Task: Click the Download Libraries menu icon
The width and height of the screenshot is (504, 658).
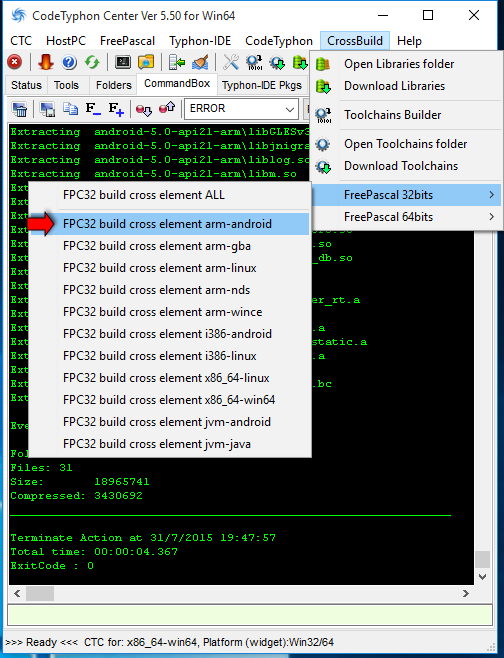Action: coord(323,86)
